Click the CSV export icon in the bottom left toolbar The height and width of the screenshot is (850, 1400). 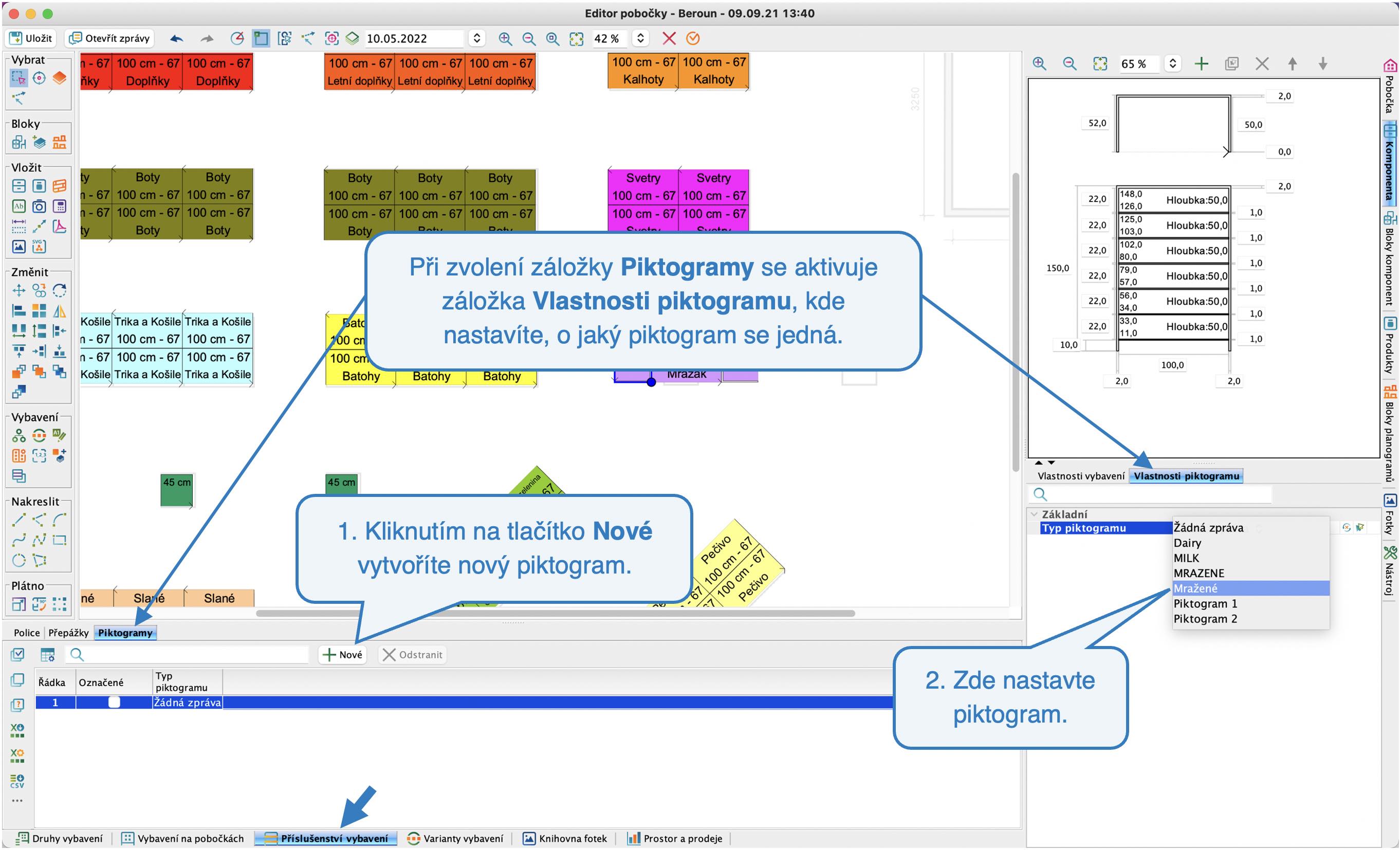[17, 780]
